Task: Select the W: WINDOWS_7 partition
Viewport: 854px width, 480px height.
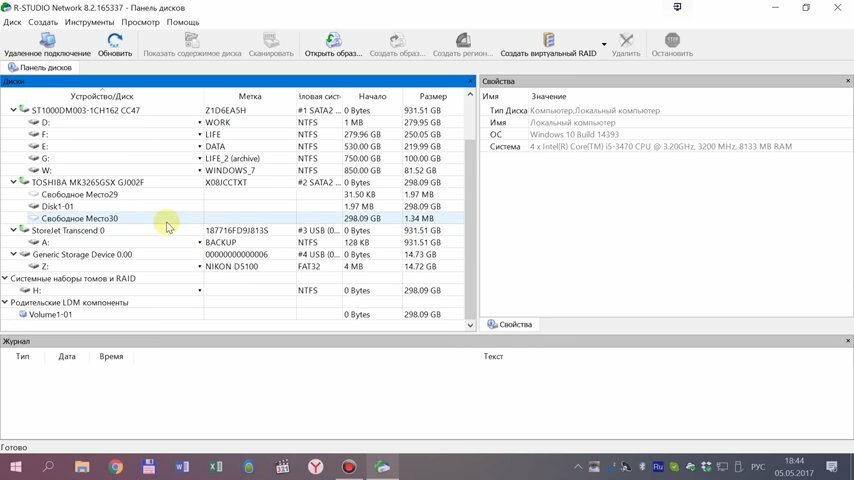Action: (233, 171)
